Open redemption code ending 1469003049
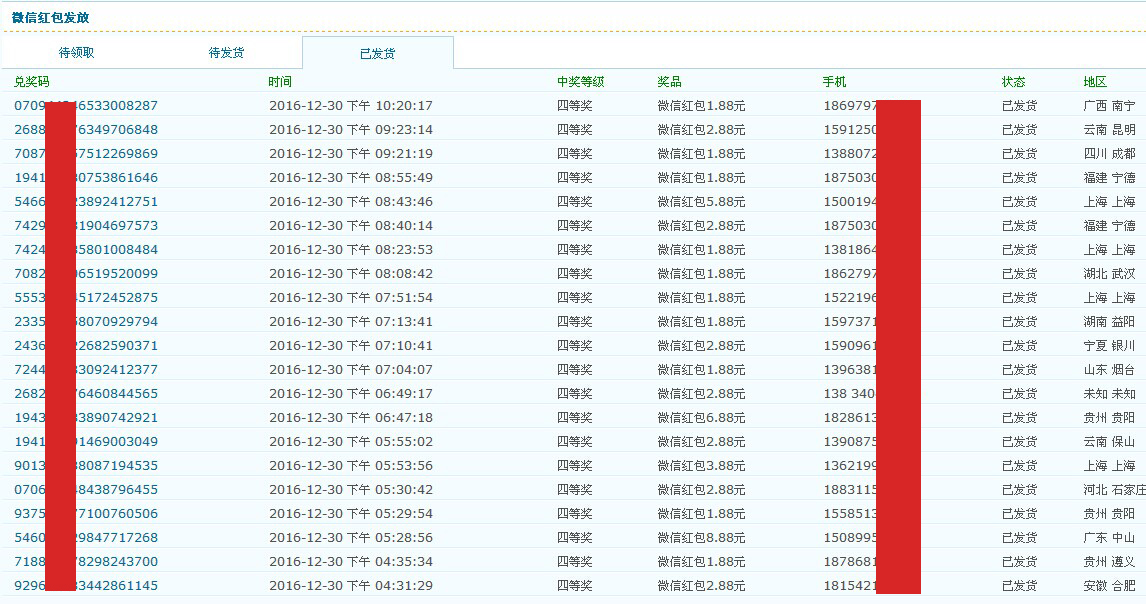The height and width of the screenshot is (604, 1146). [x=86, y=442]
